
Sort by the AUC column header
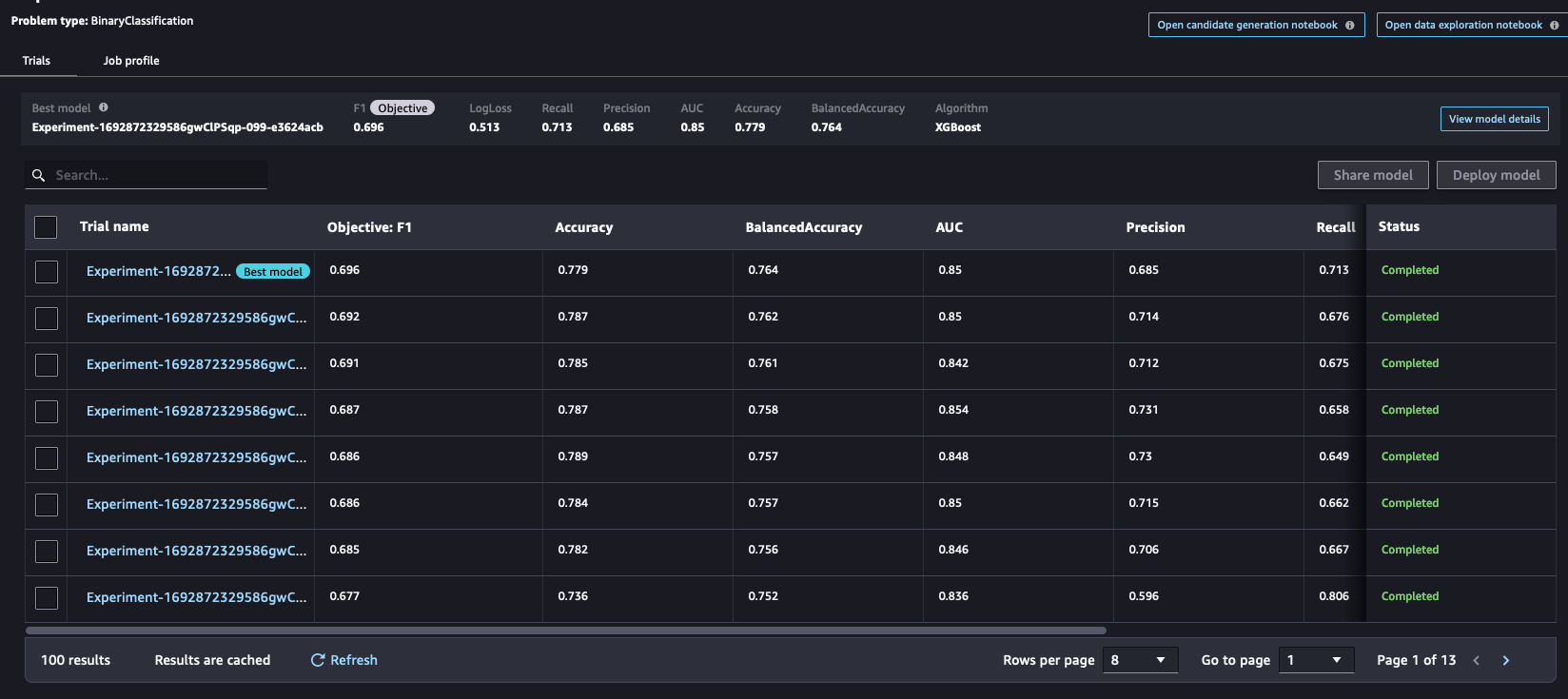coord(950,227)
